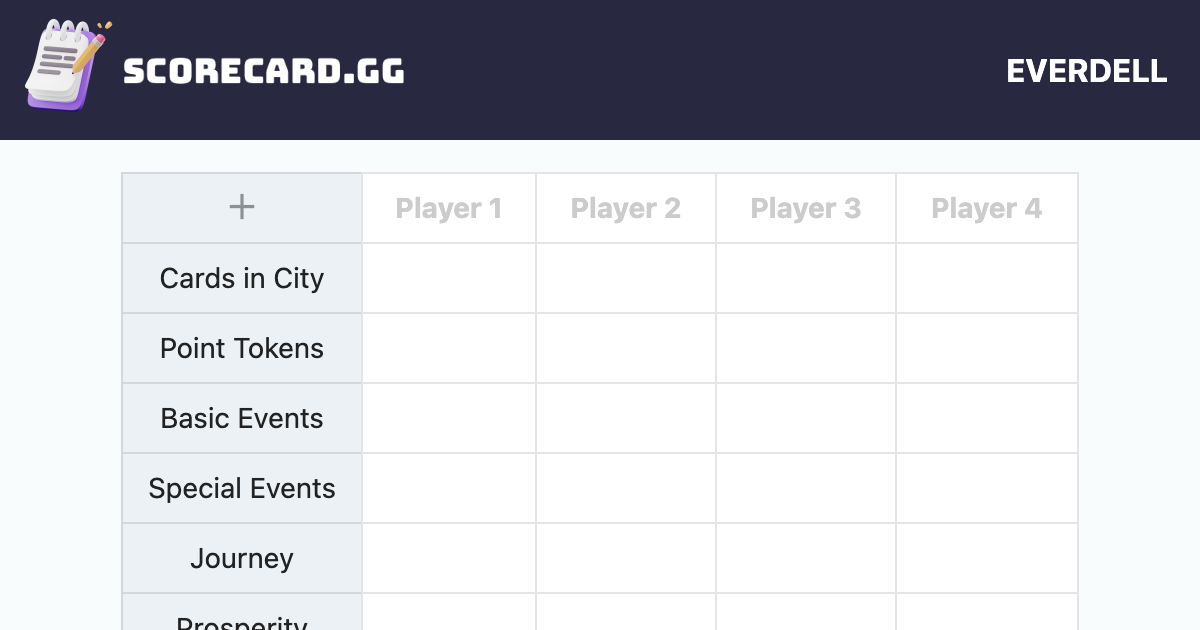Click the Point Tokens row label

point(242,348)
